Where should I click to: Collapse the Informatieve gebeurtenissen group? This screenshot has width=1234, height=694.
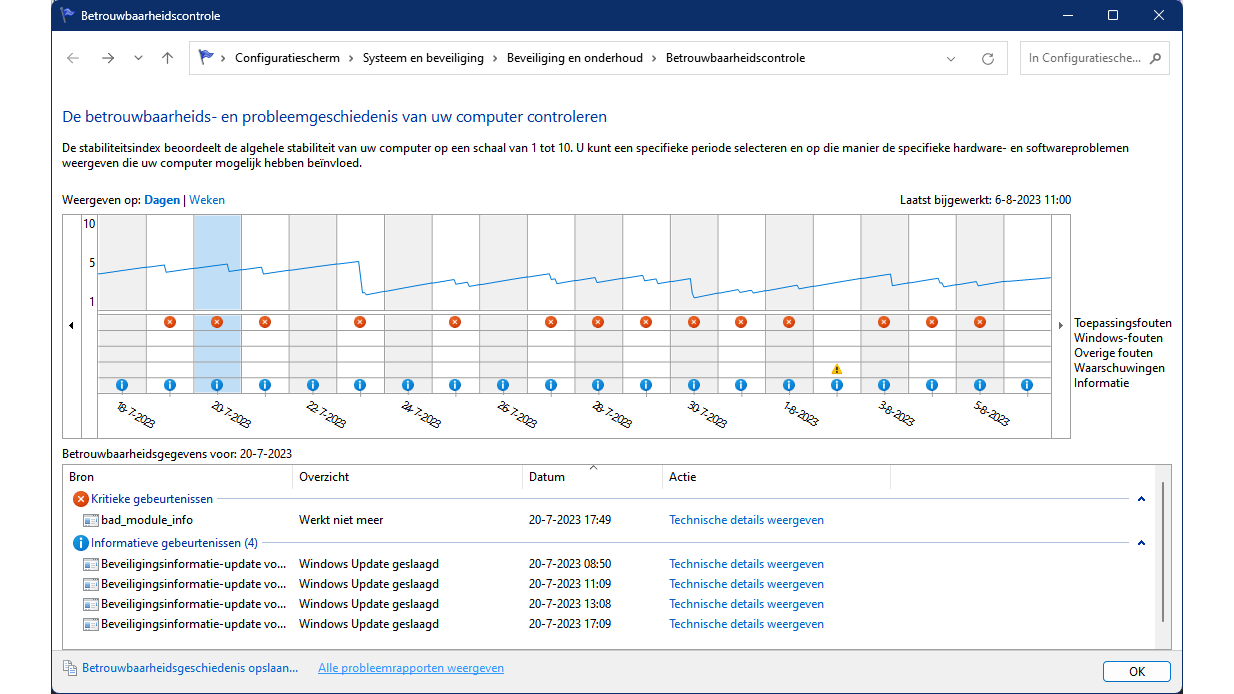(1141, 543)
